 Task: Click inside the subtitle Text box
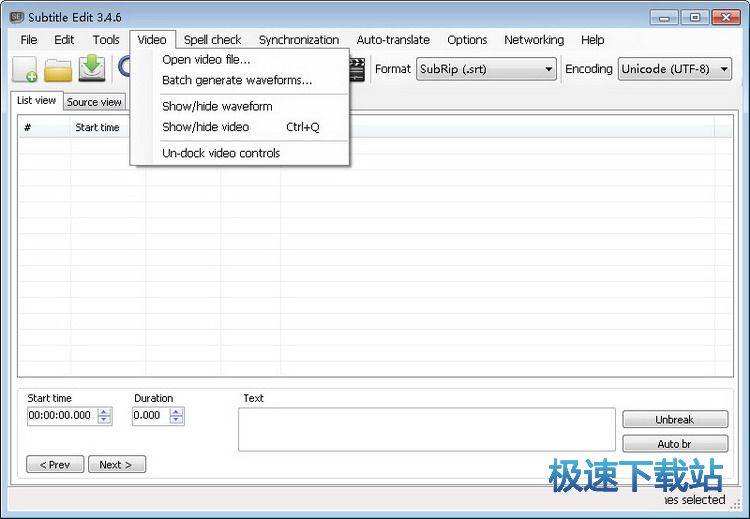coord(426,429)
